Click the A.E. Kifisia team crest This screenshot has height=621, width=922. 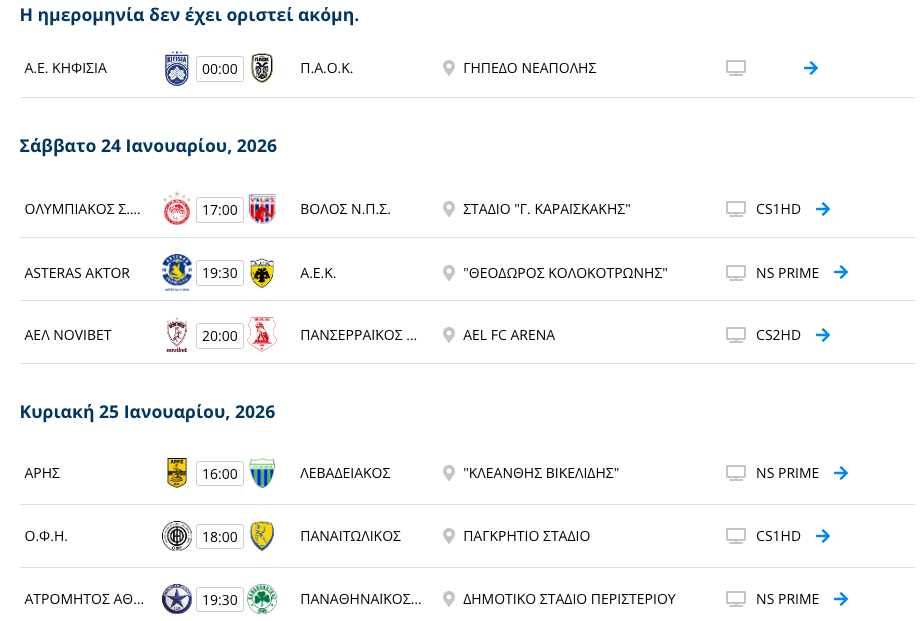tap(177, 69)
